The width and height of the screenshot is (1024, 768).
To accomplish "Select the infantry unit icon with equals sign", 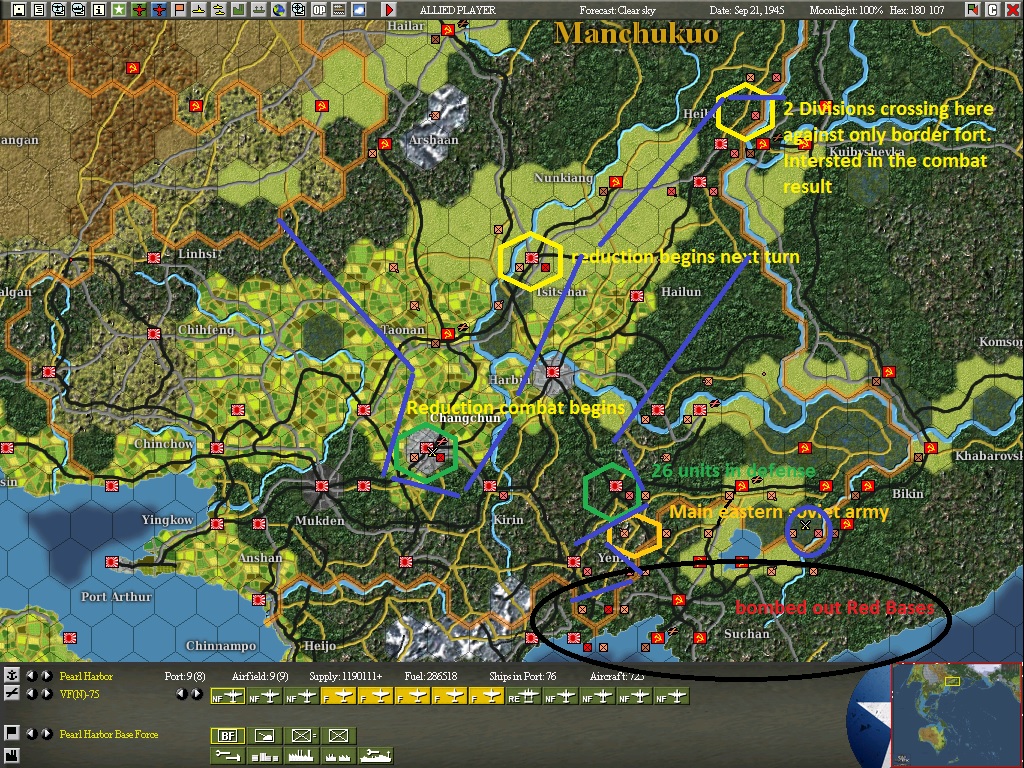I will (x=301, y=735).
